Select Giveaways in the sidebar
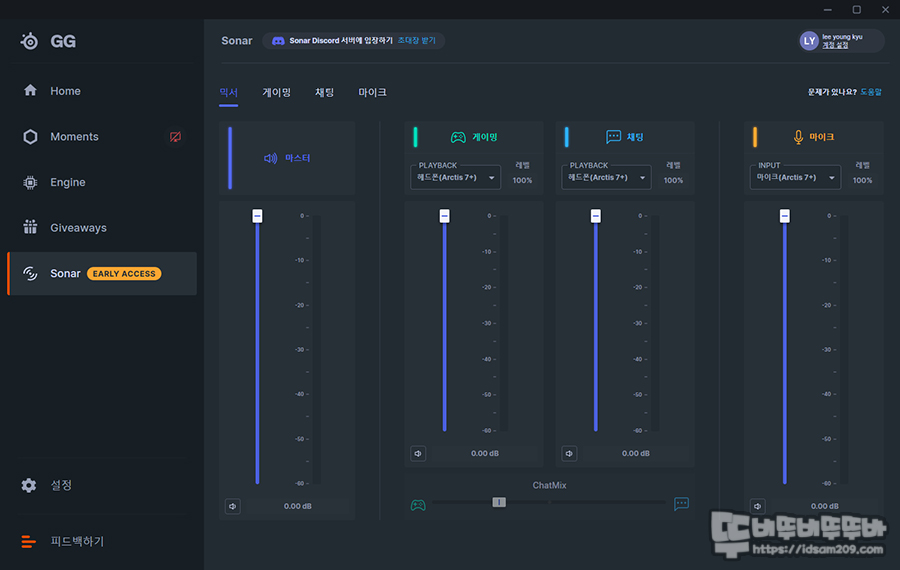This screenshot has height=570, width=900. [102, 228]
